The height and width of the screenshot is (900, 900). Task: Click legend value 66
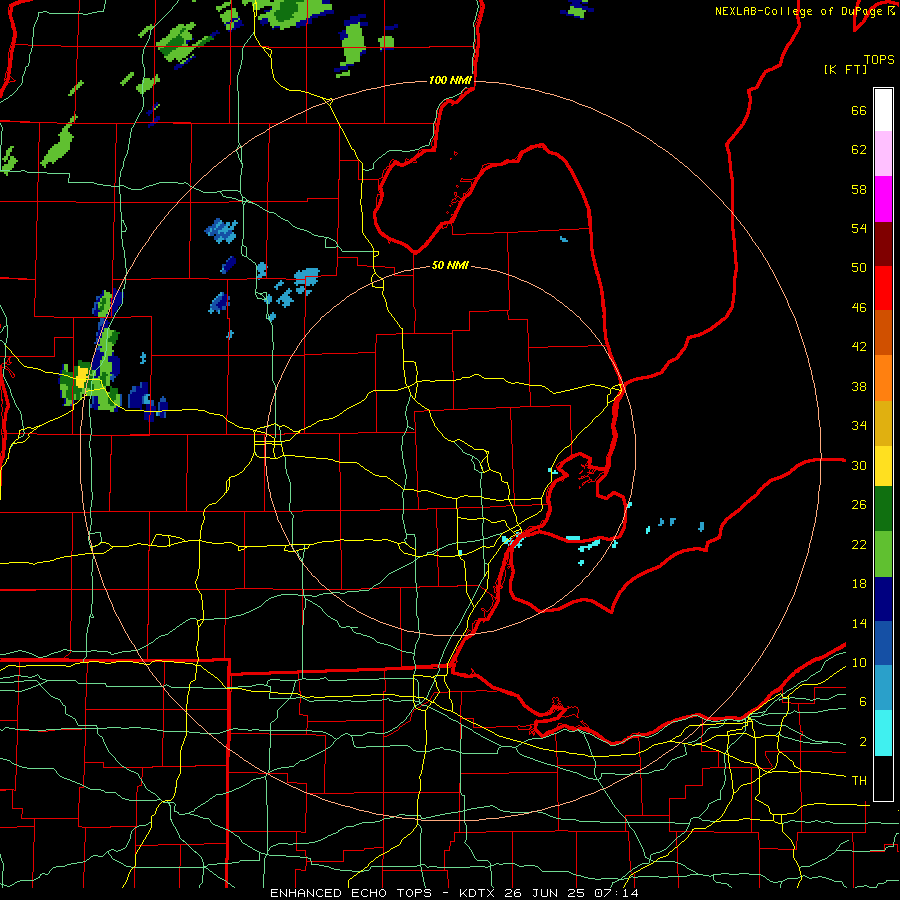(859, 110)
